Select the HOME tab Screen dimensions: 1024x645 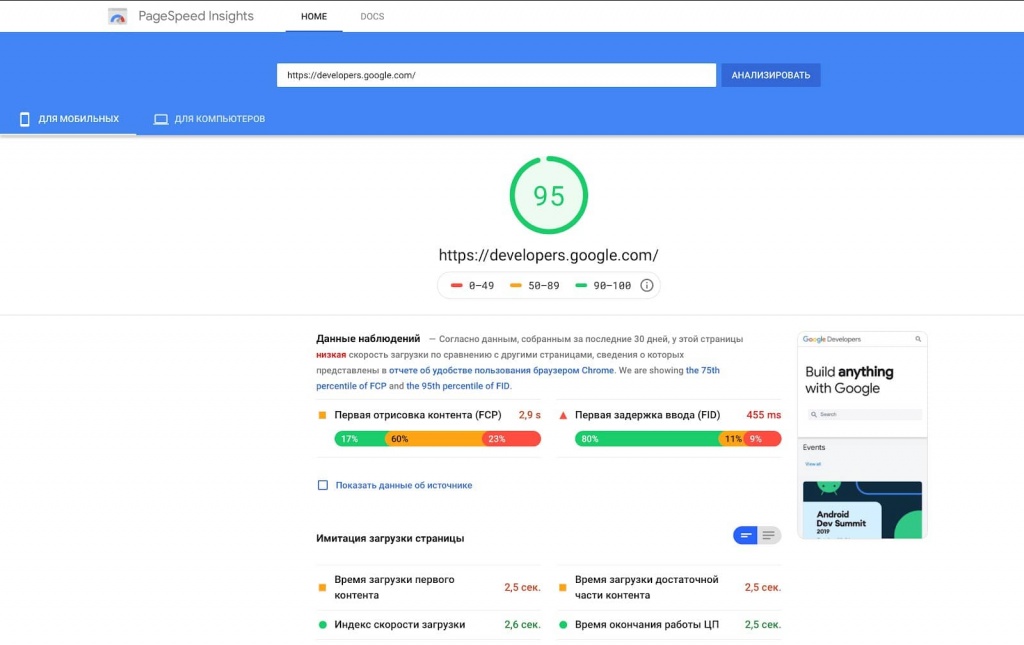314,17
